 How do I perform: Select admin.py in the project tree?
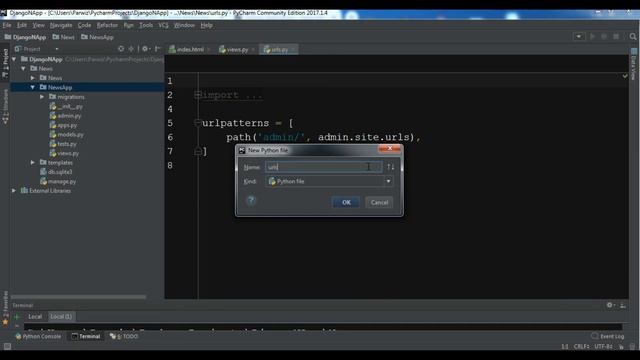pyautogui.click(x=65, y=116)
